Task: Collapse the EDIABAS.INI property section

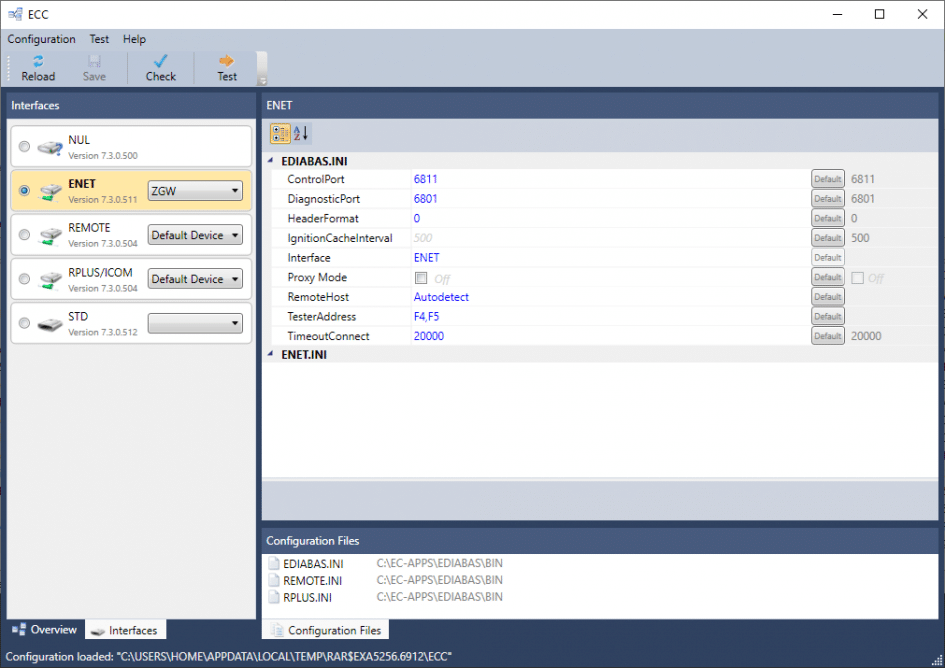Action: [271, 161]
